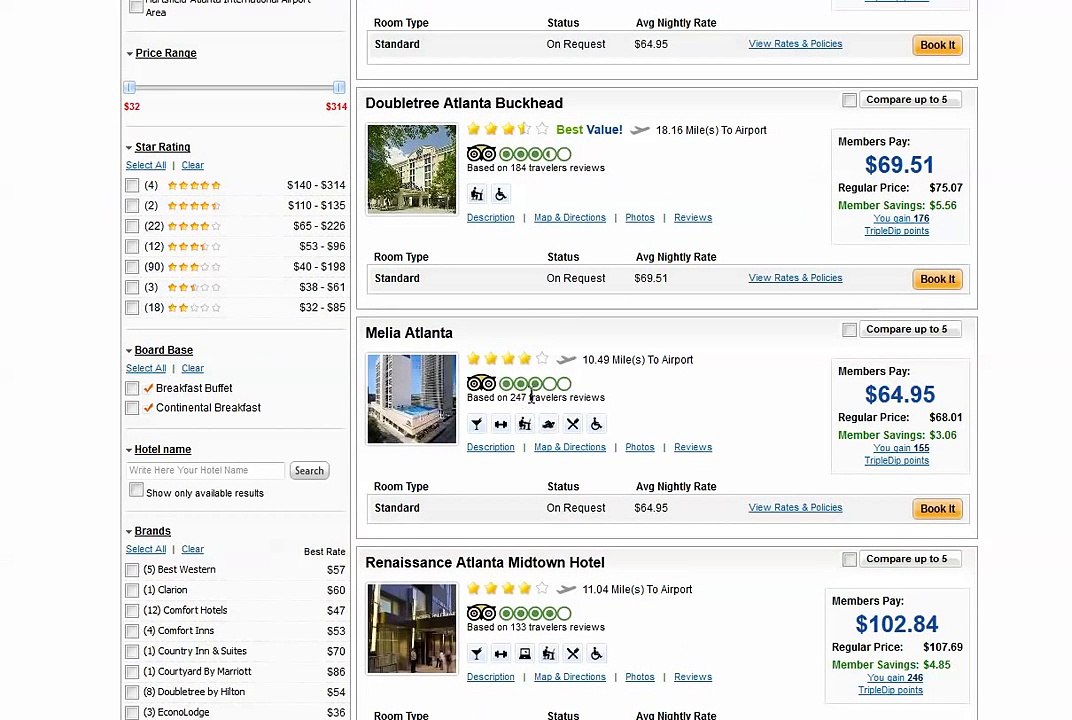Click Melia Atlanta swimming pool icon
The height and width of the screenshot is (720, 1072).
pos(548,424)
